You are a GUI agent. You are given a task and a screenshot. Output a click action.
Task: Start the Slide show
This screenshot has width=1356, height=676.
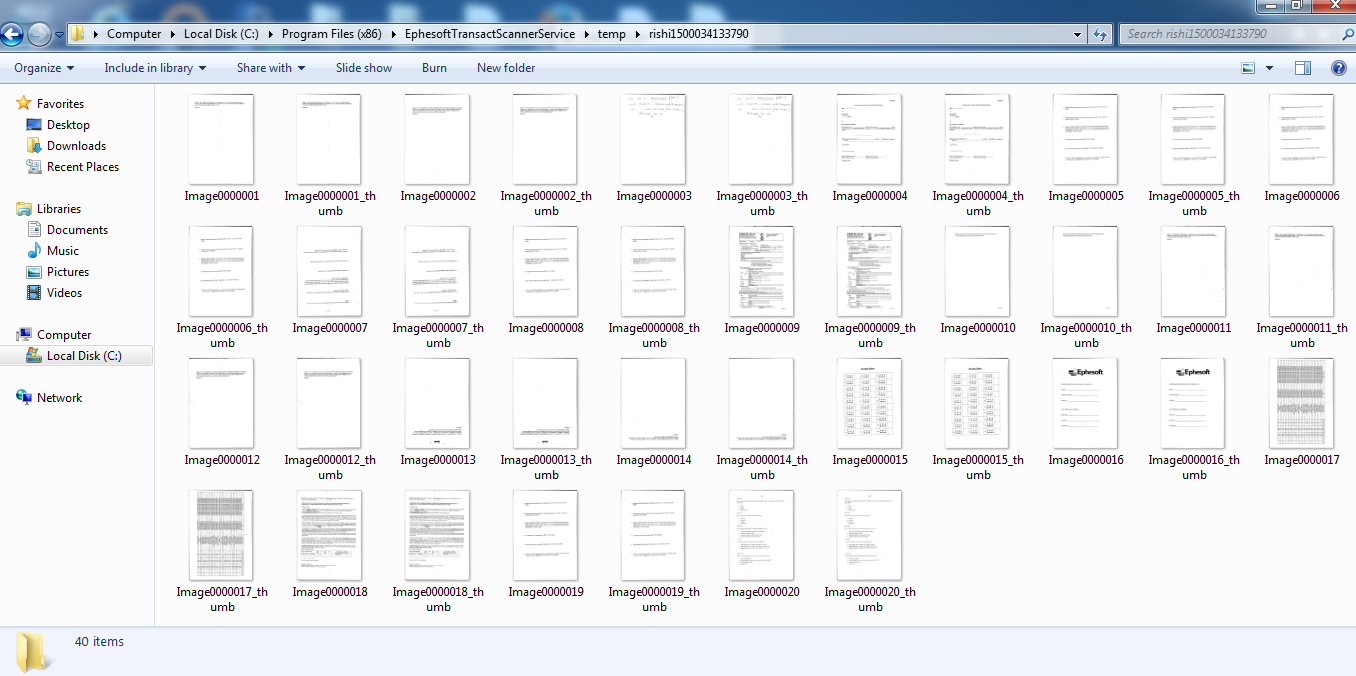(x=364, y=68)
